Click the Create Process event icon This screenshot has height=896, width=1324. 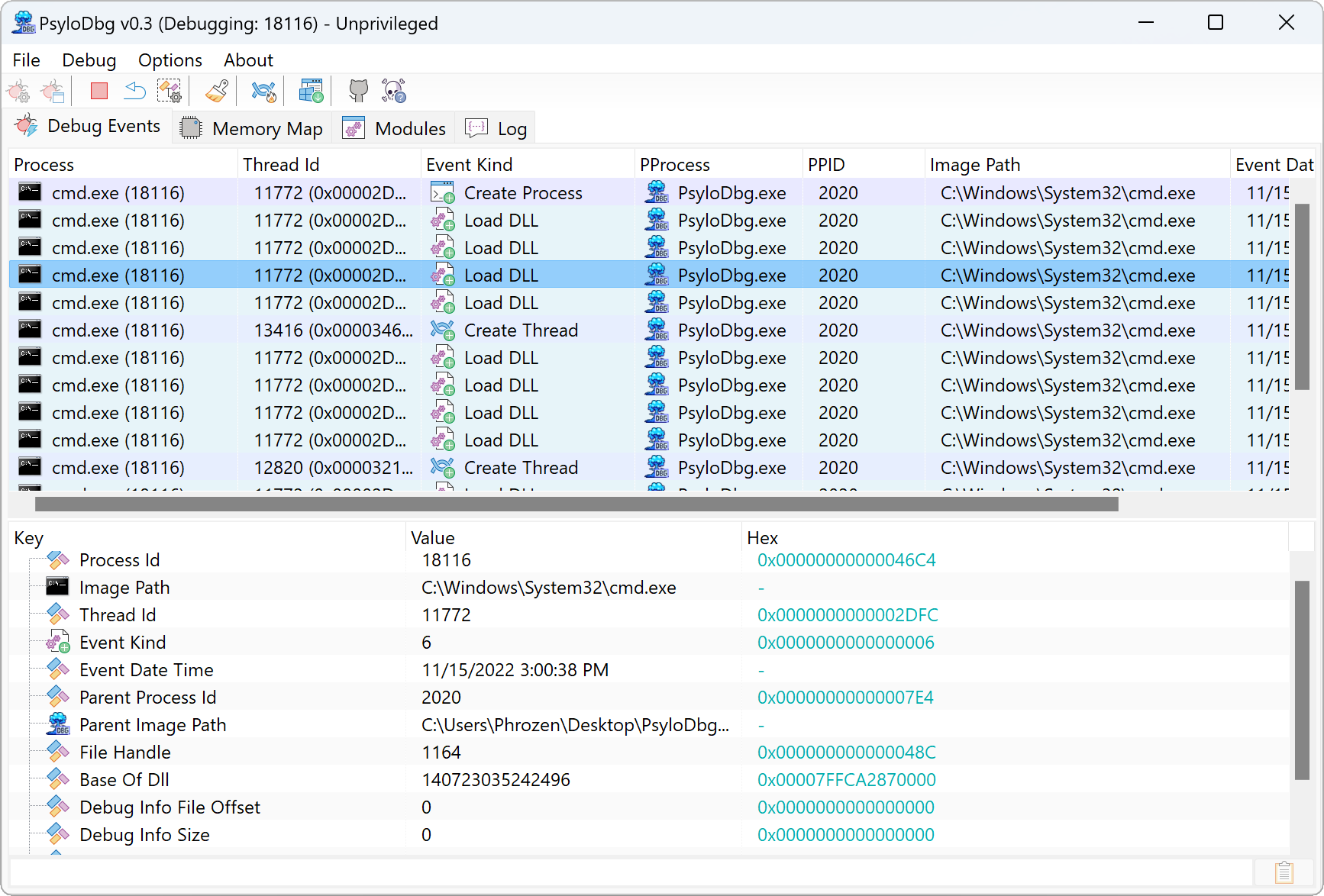point(443,193)
